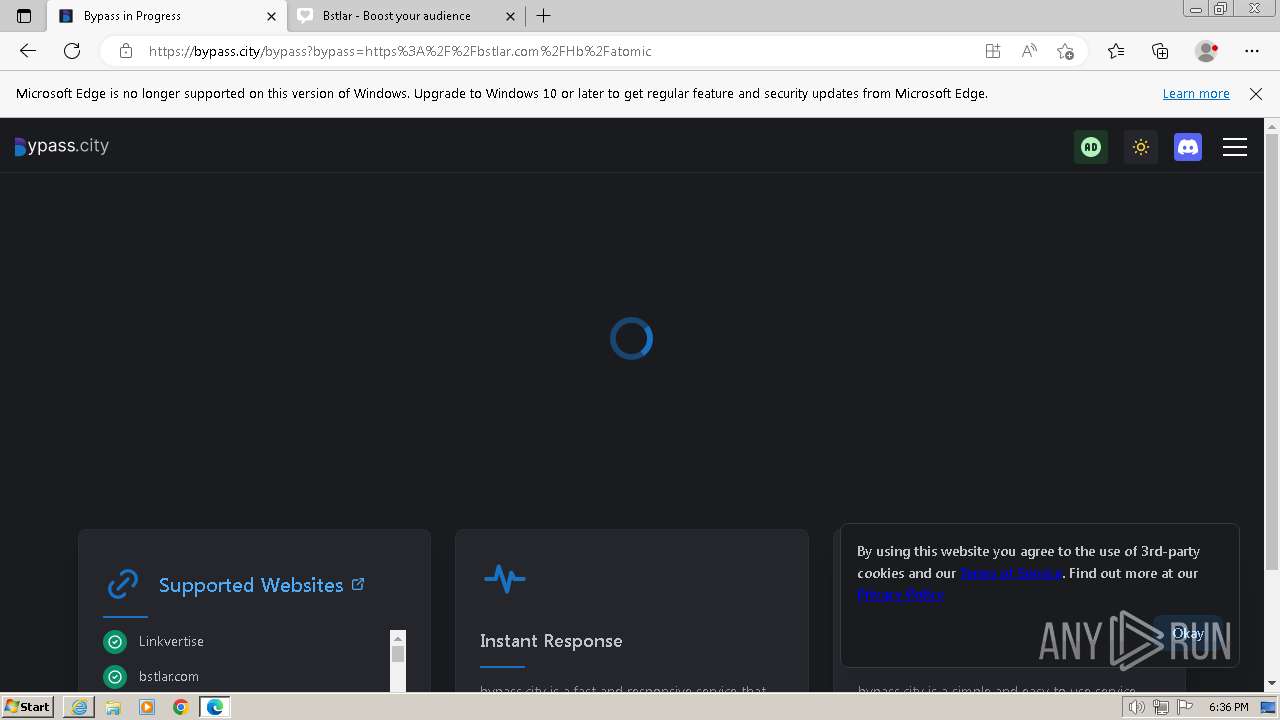Open the hamburger navigation menu
Viewport: 1280px width, 720px height.
(x=1235, y=147)
